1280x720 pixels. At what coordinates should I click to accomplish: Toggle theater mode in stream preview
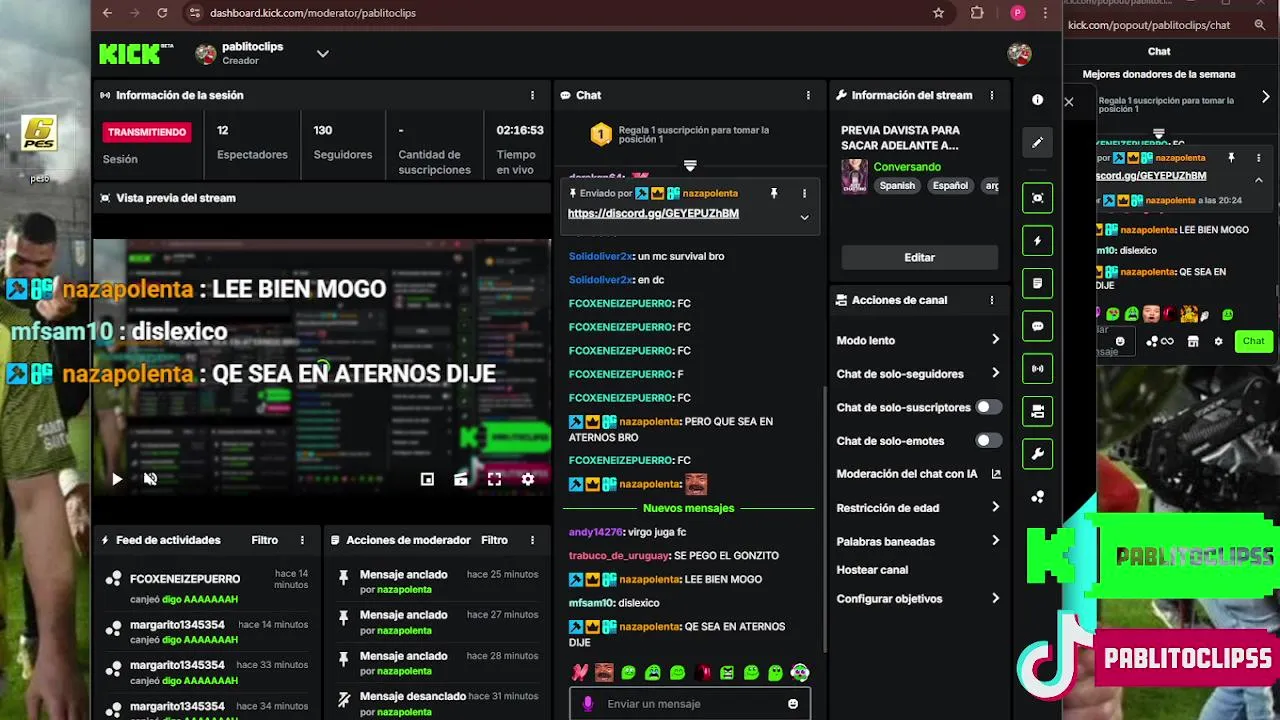461,479
